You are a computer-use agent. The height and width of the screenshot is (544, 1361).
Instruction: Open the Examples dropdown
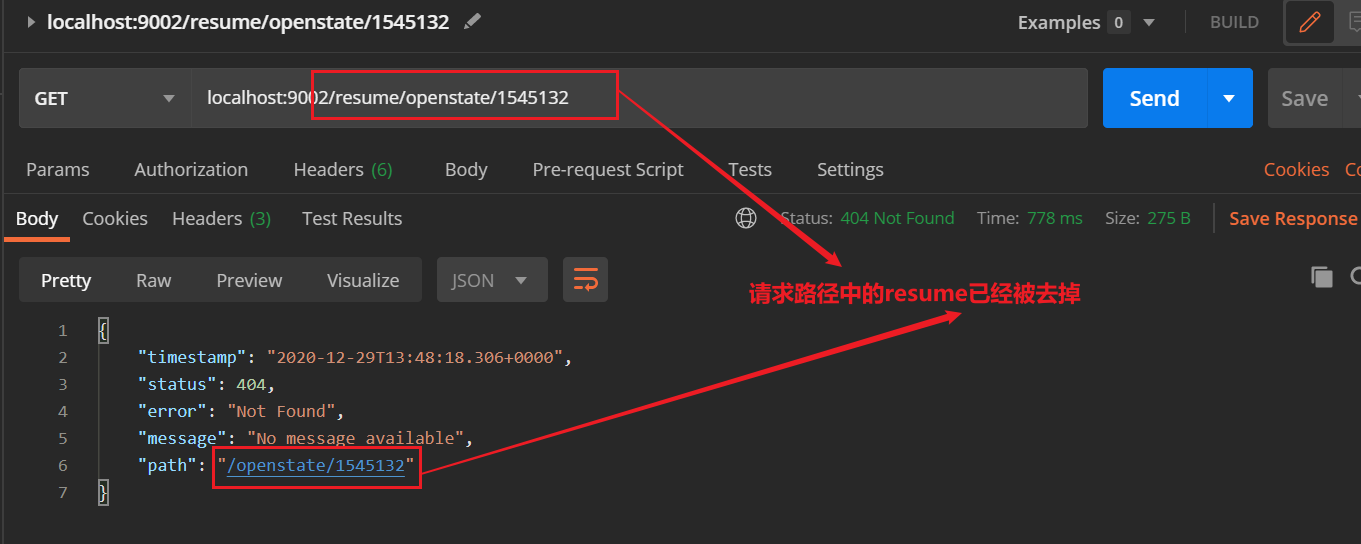(x=1086, y=22)
